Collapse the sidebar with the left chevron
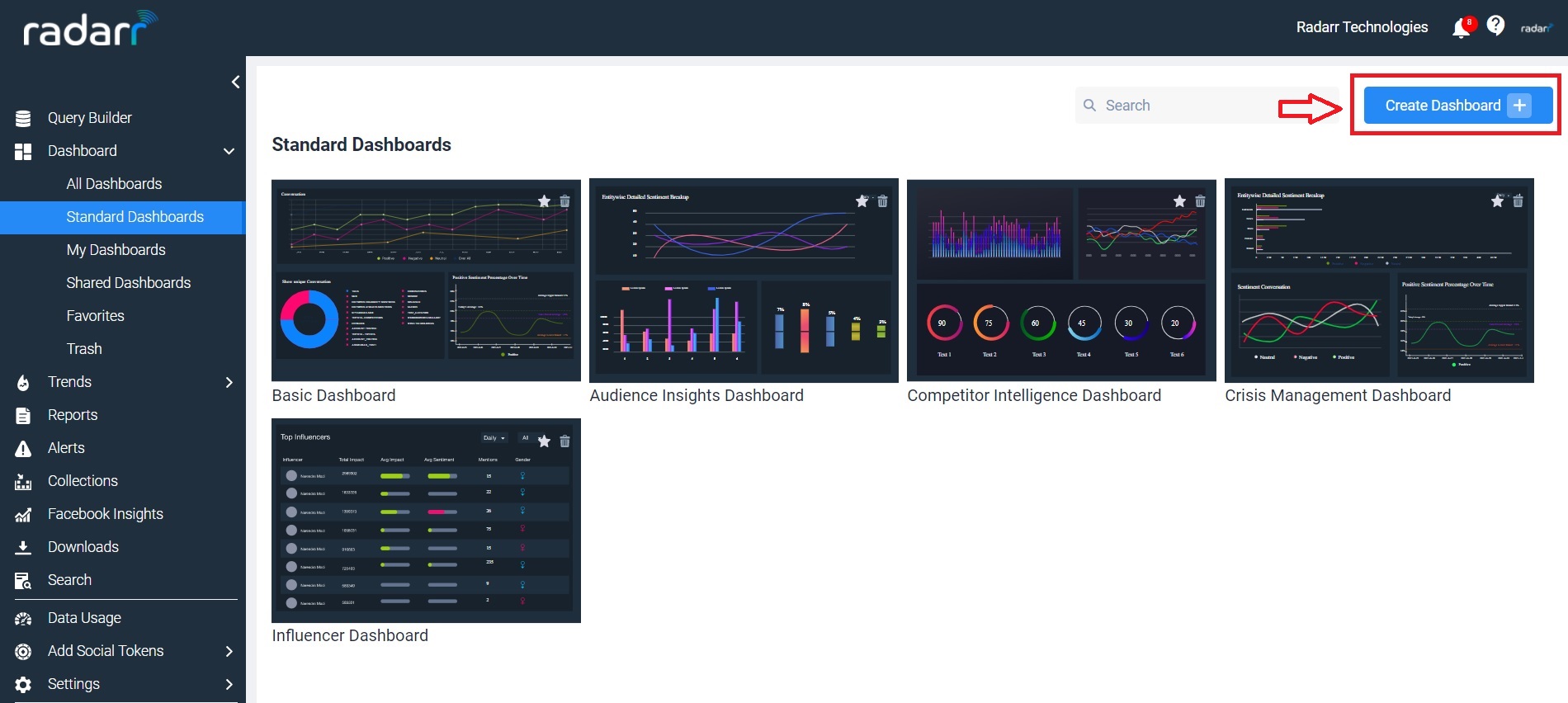 (235, 82)
